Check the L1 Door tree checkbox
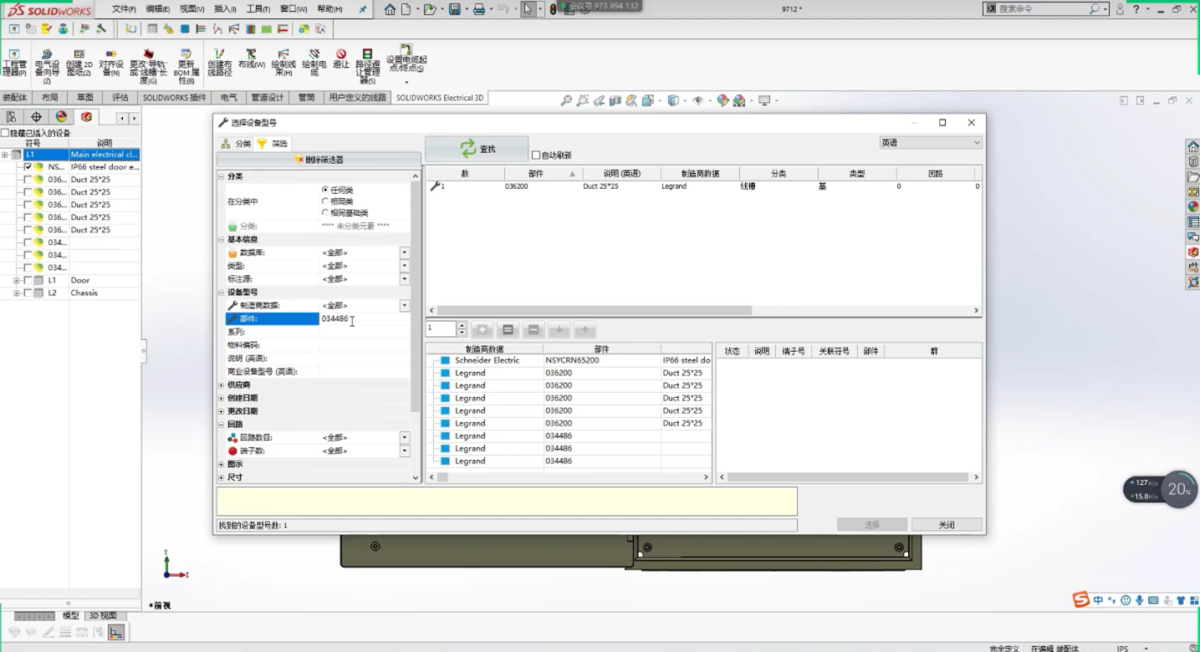Screen dimensions: 1200x652 pyautogui.click(x=28, y=281)
